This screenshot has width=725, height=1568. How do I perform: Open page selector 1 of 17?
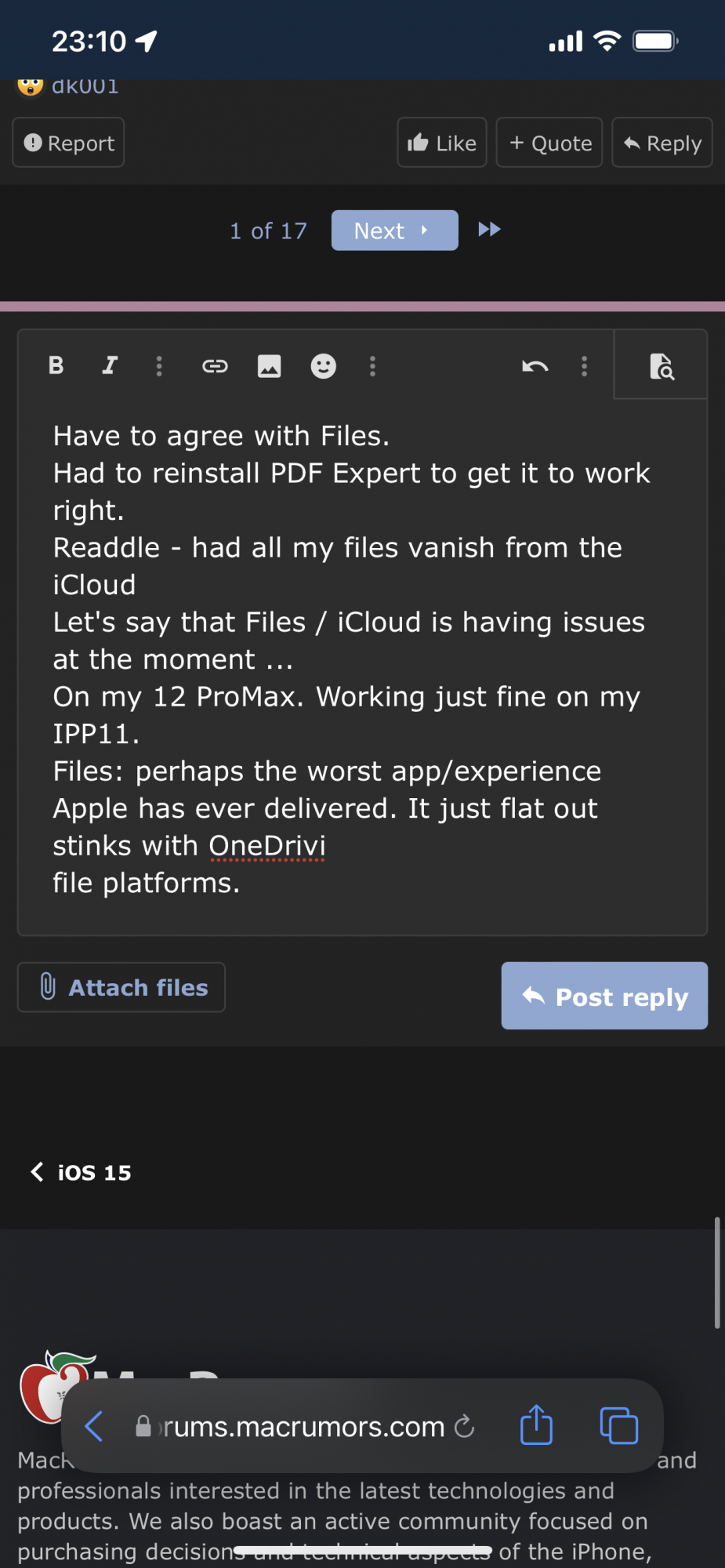[268, 230]
